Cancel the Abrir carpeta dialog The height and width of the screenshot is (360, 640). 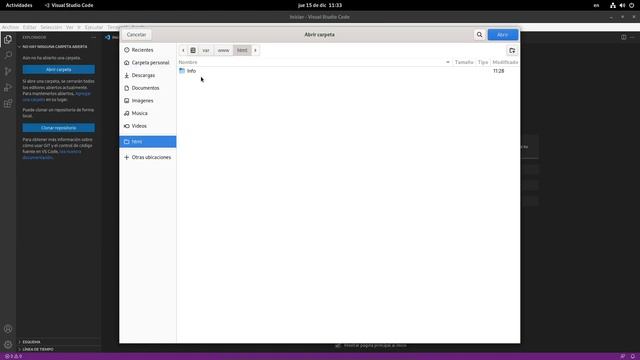click(x=136, y=35)
